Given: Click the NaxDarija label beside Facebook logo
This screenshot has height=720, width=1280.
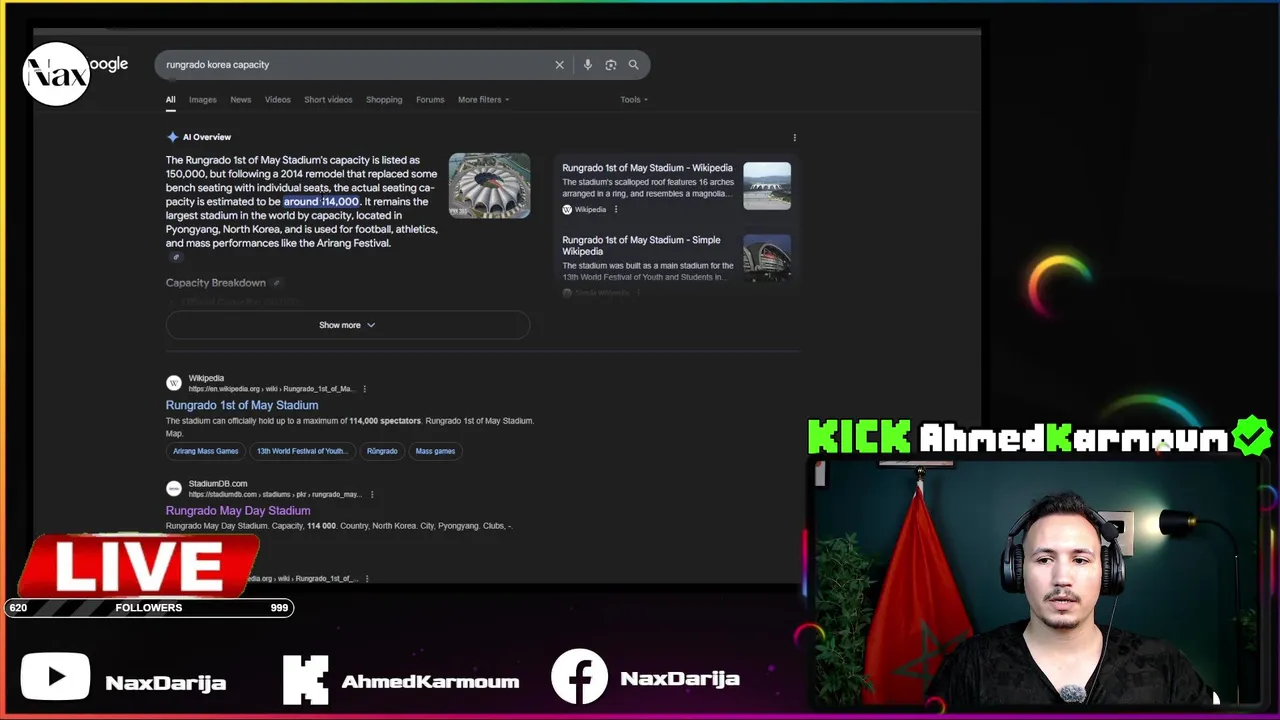Looking at the screenshot, I should (680, 678).
